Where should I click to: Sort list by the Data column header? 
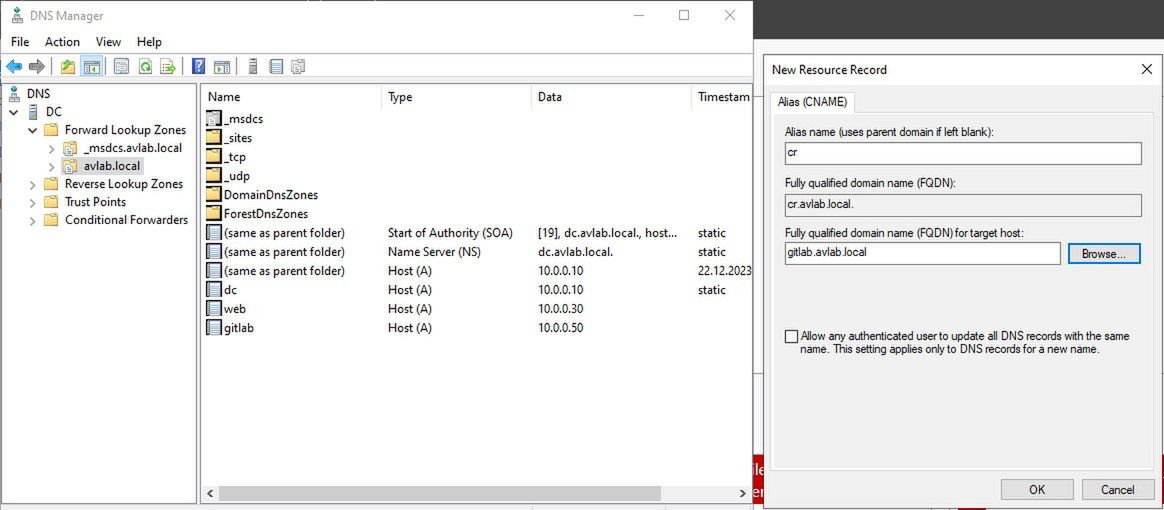pyautogui.click(x=611, y=97)
